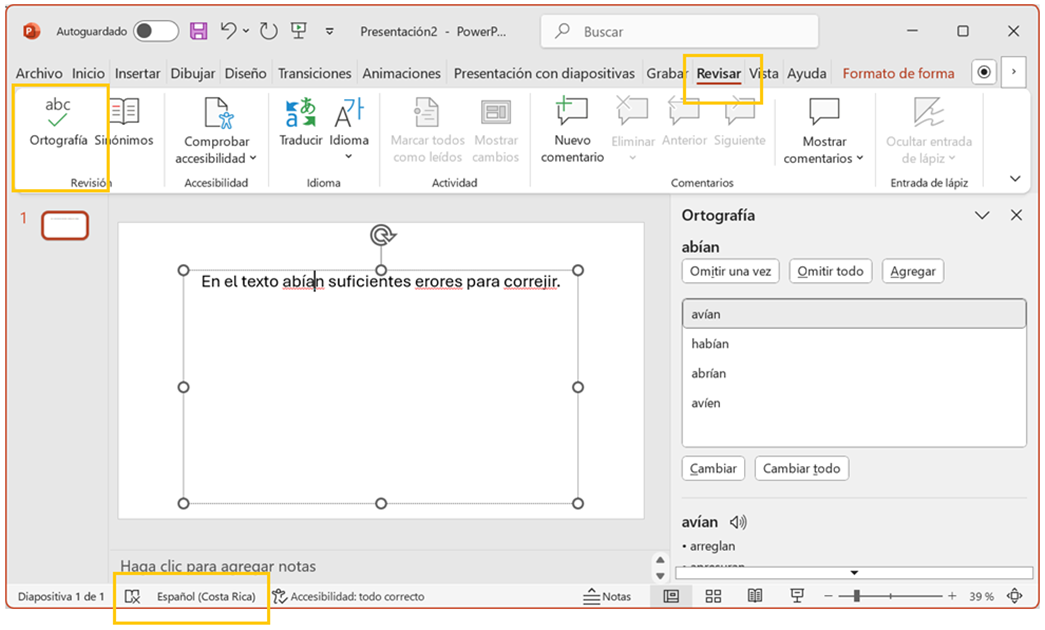Image resolution: width=1045 pixels, height=630 pixels.
Task: Adjust the zoom level slider
Action: pos(857,596)
